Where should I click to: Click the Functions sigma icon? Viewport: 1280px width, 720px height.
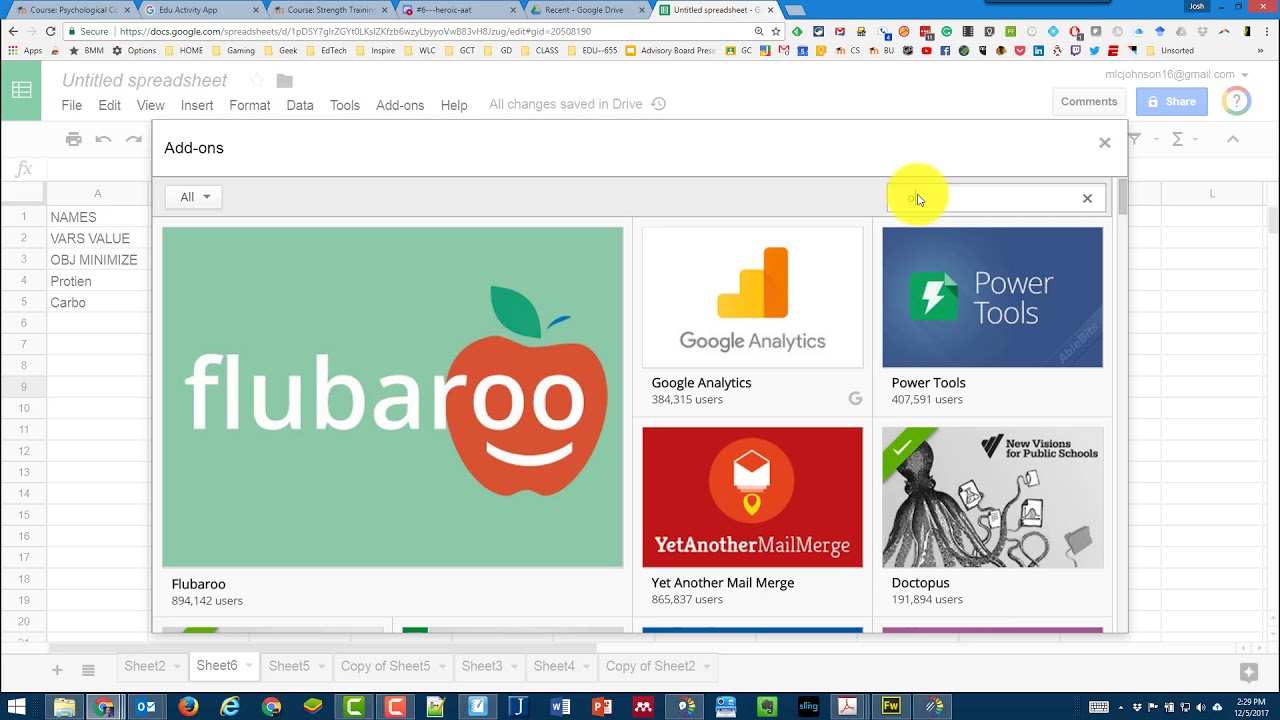(x=1178, y=139)
